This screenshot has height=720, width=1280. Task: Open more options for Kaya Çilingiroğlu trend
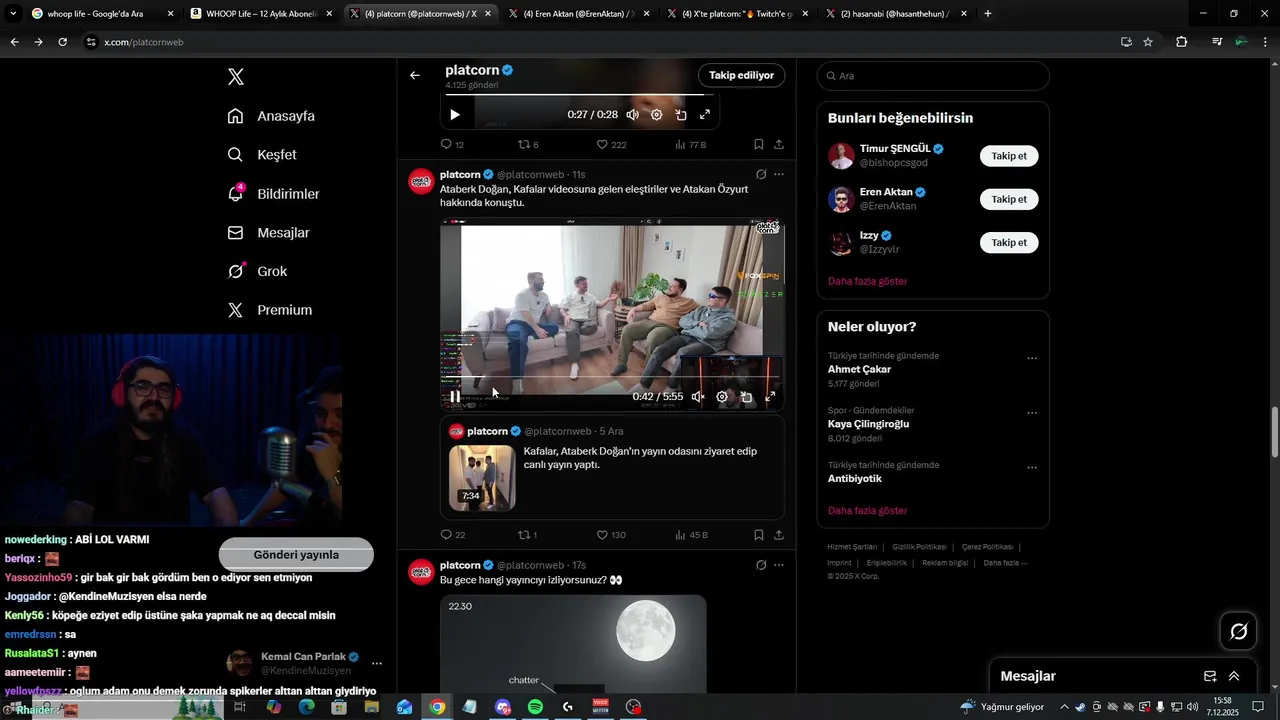[x=1032, y=413]
